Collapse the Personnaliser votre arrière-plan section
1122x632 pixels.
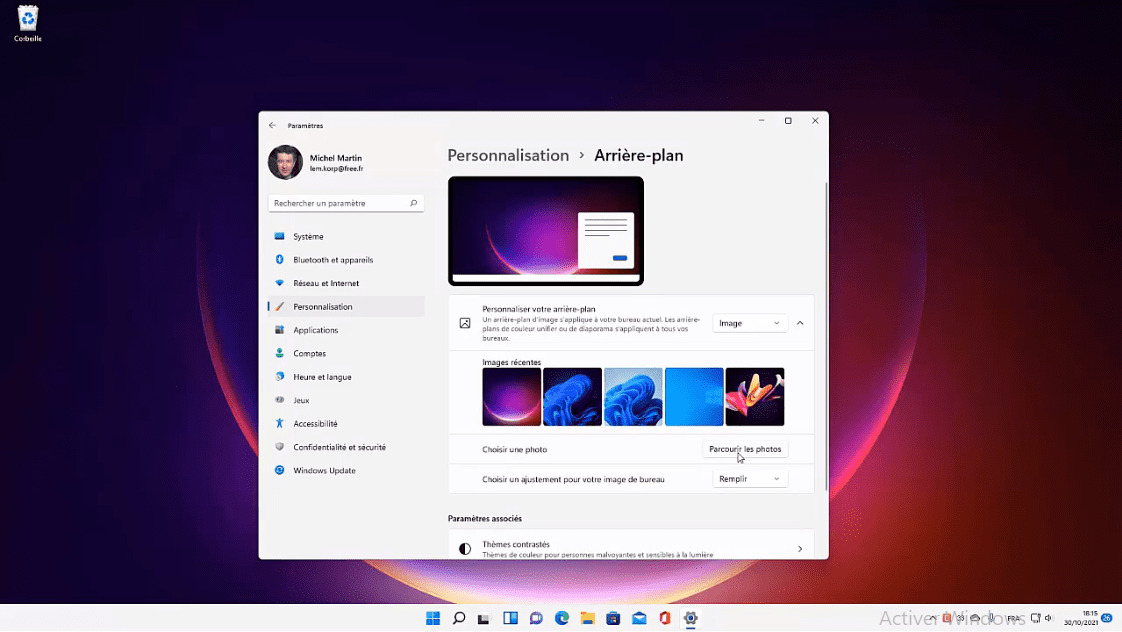click(x=799, y=323)
